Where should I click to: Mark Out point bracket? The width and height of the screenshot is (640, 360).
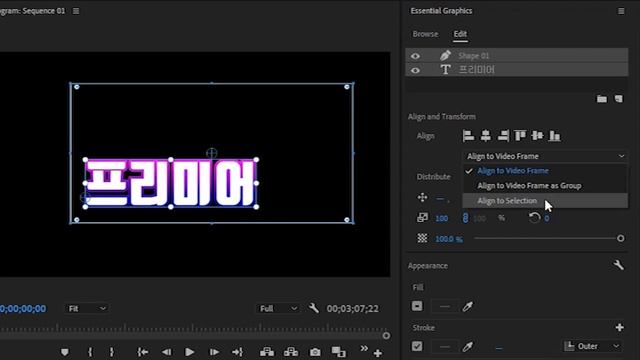click(112, 352)
